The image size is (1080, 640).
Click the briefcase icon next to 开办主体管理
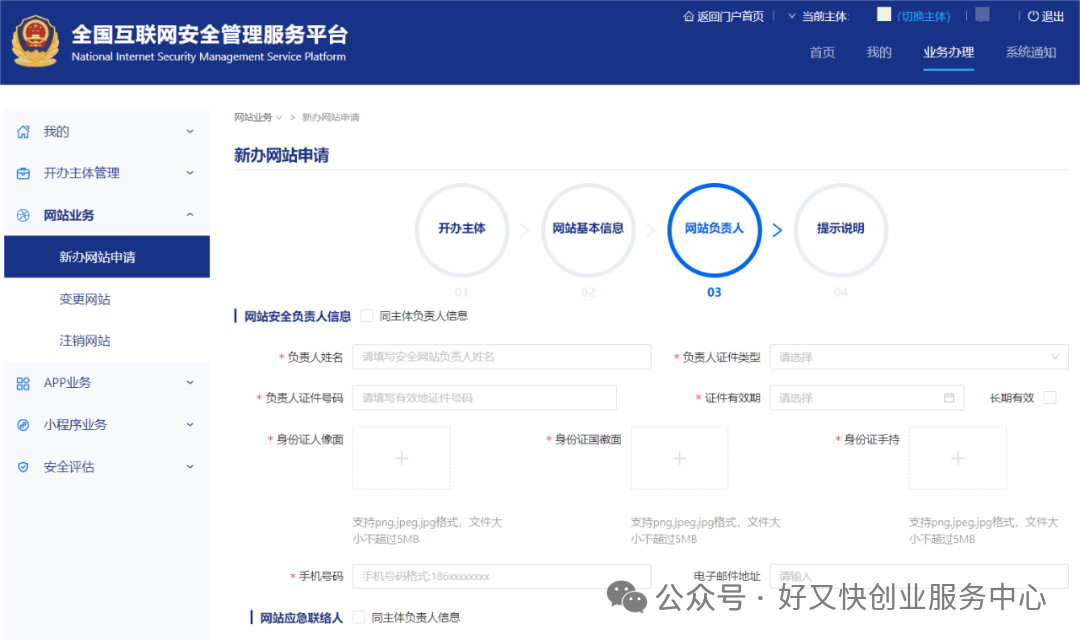pyautogui.click(x=23, y=173)
